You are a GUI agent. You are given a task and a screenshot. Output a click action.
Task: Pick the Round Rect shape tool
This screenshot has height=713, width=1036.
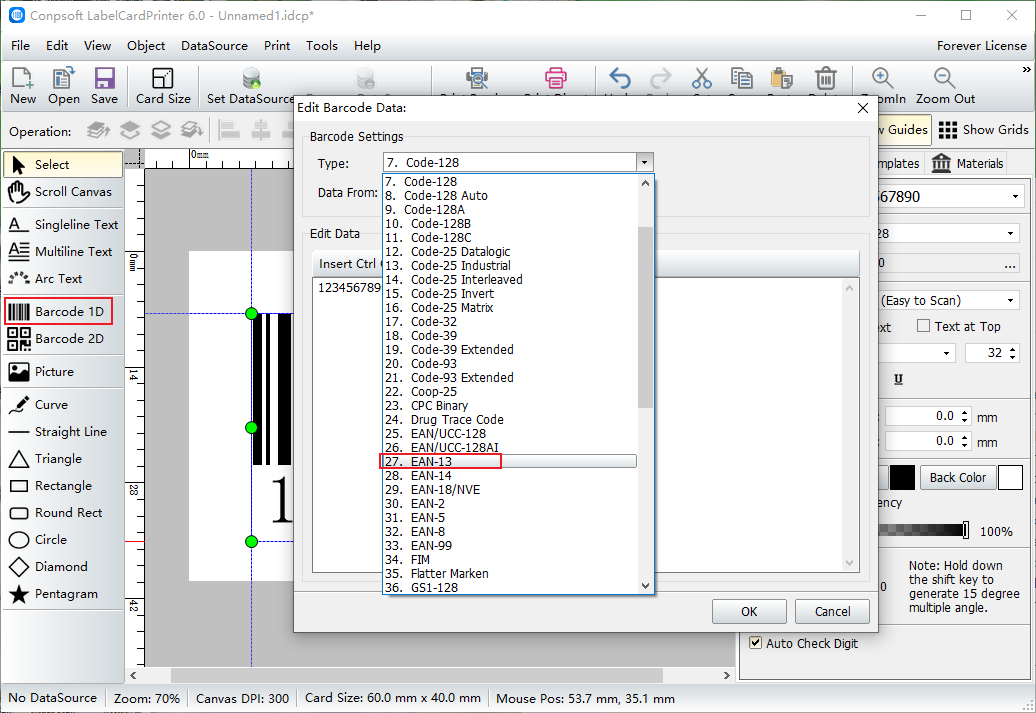click(x=63, y=513)
